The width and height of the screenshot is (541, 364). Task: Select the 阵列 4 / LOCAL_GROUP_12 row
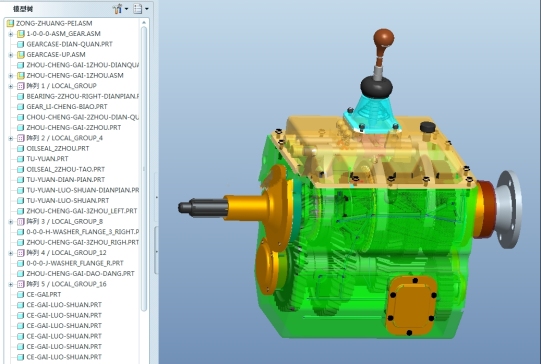pos(66,253)
